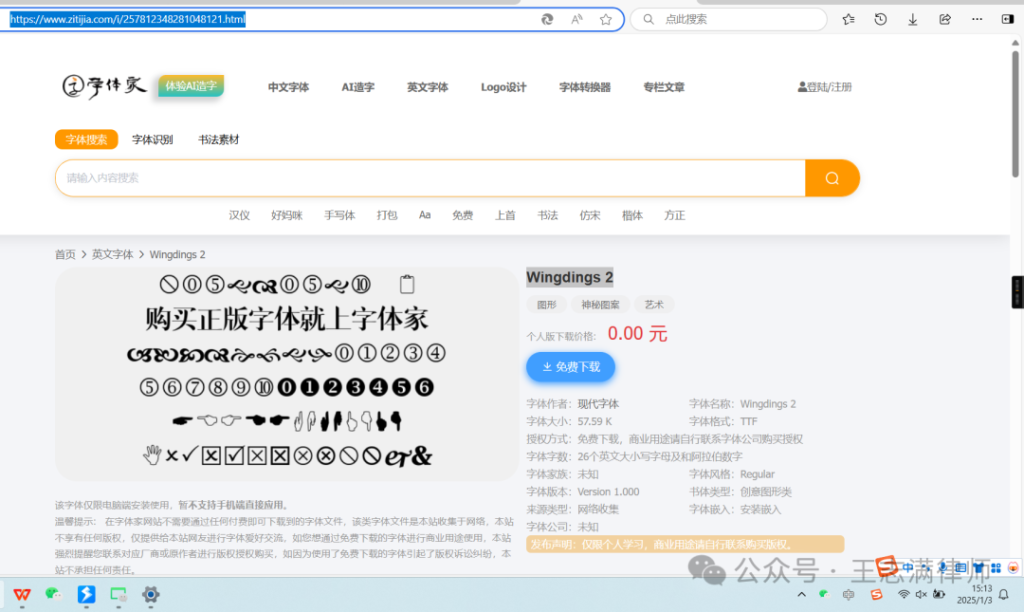This screenshot has height=612, width=1024.
Task: Open browsing History icon
Action: (879, 19)
